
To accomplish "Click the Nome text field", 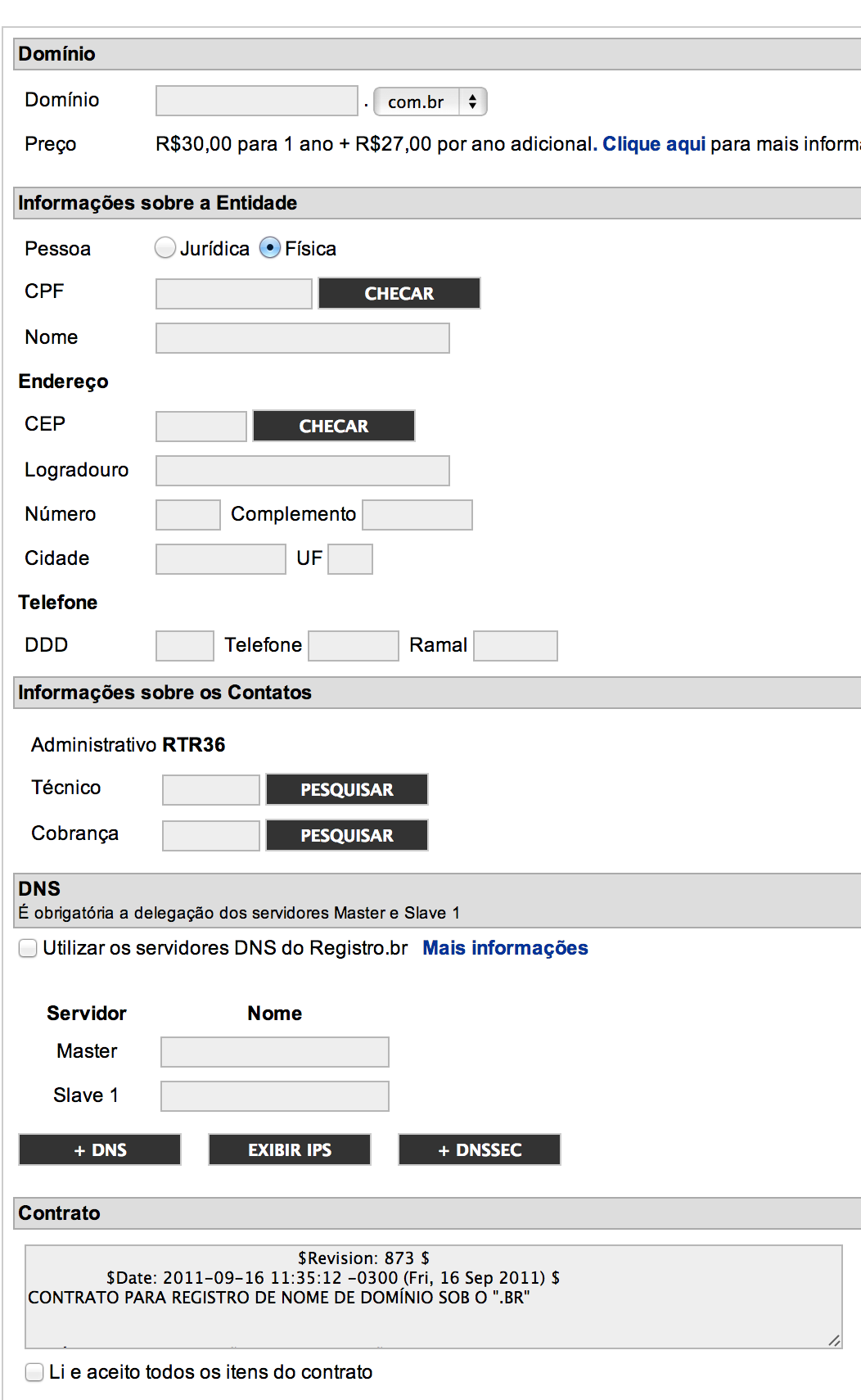I will (303, 338).
